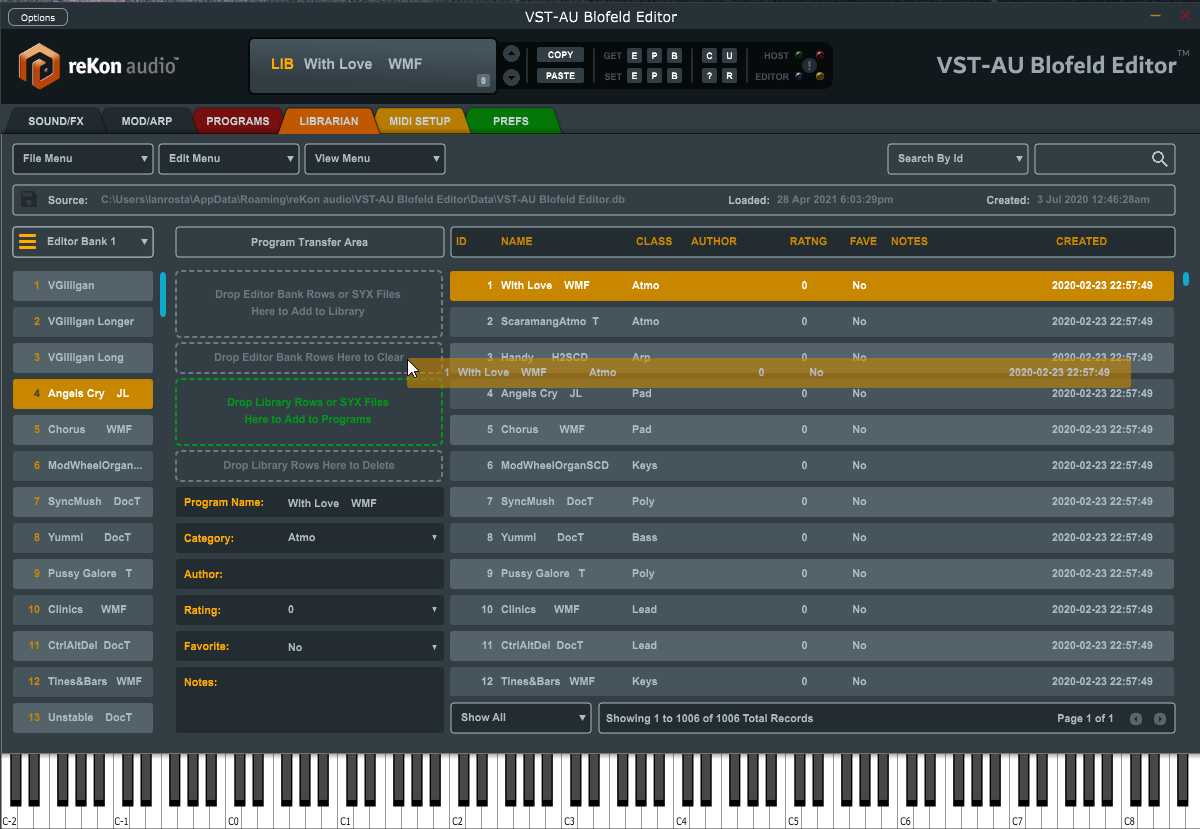Switch to the SOUND/FX tab

point(56,121)
